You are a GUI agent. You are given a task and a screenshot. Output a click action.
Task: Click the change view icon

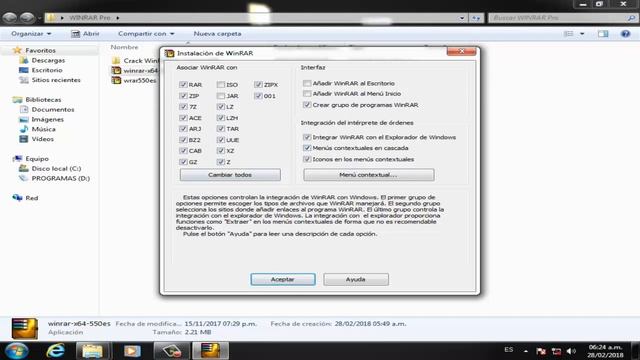(569, 33)
